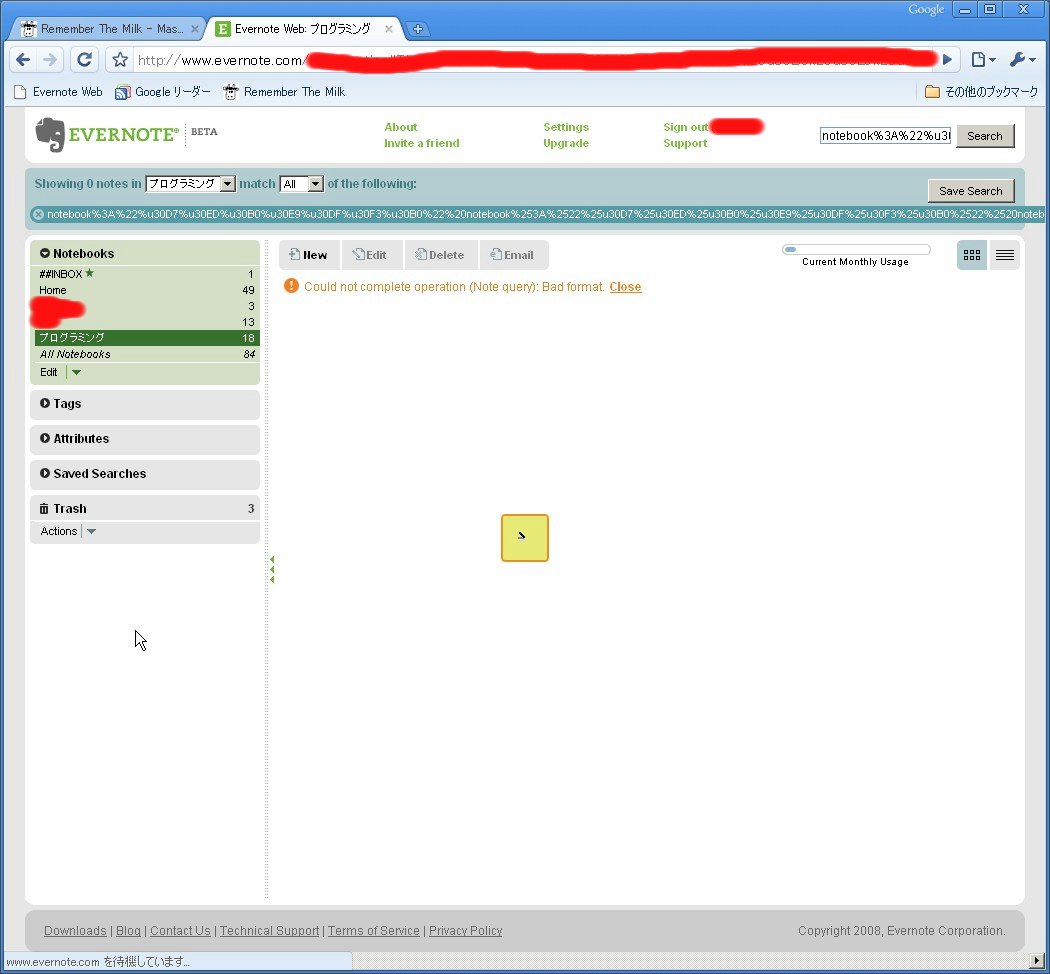Switch to list view
Image resolution: width=1050 pixels, height=974 pixels.
(x=1004, y=255)
